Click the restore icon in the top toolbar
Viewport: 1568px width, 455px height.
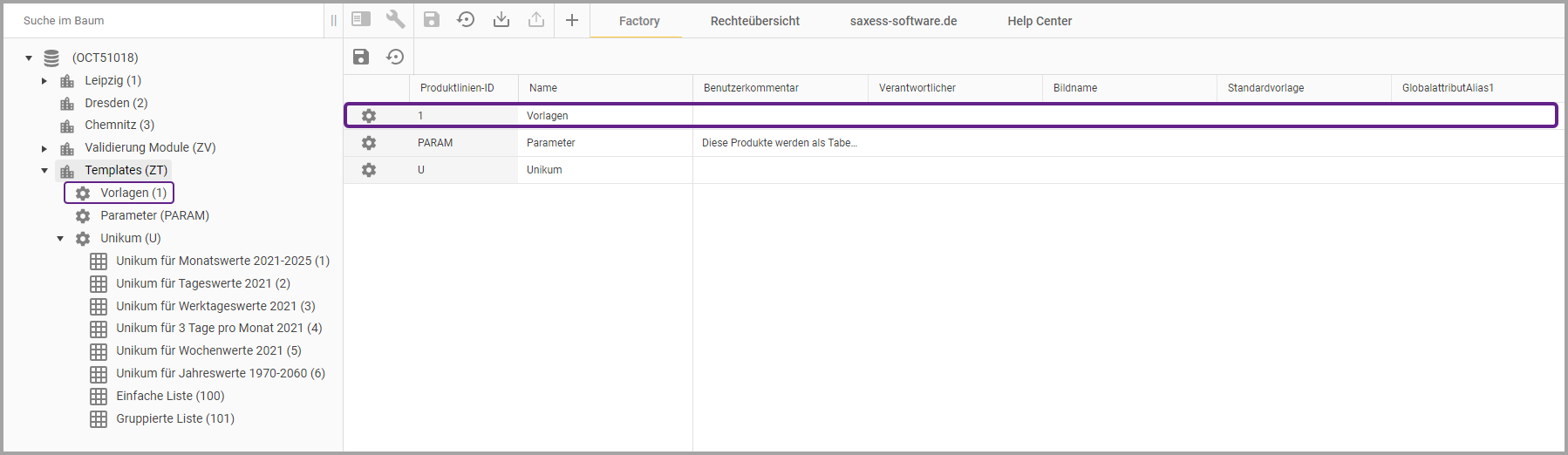point(466,19)
